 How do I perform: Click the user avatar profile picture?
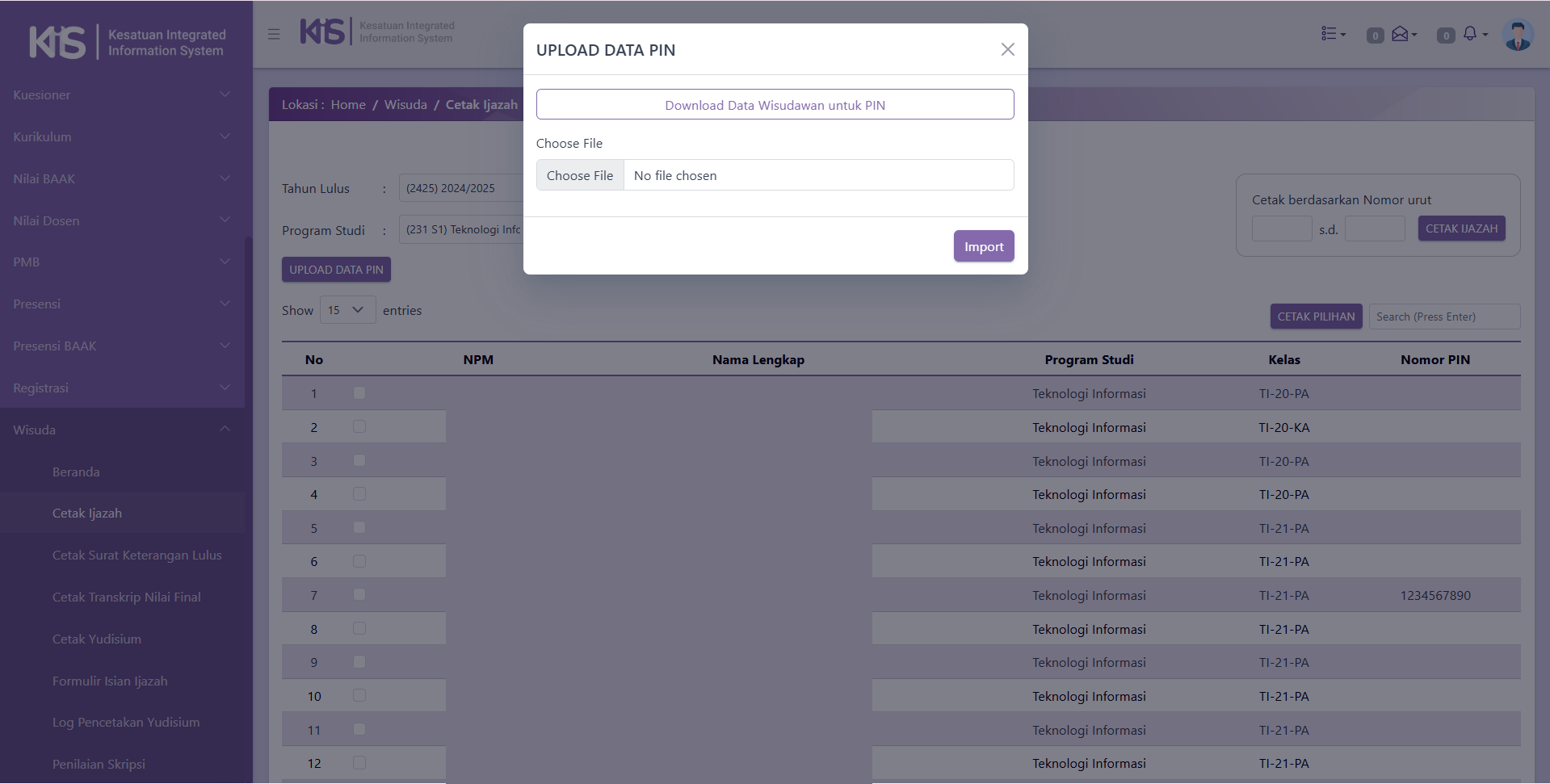(1518, 35)
